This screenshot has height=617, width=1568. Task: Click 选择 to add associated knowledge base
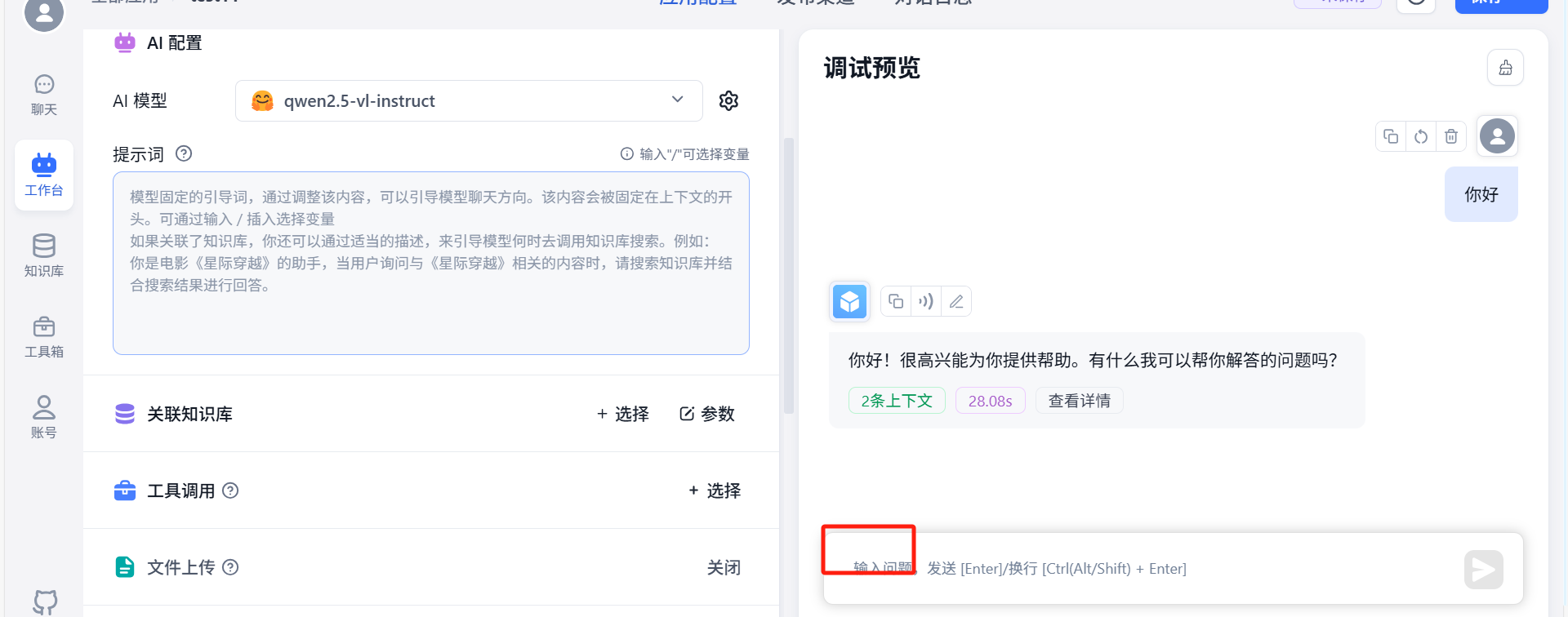pos(623,414)
